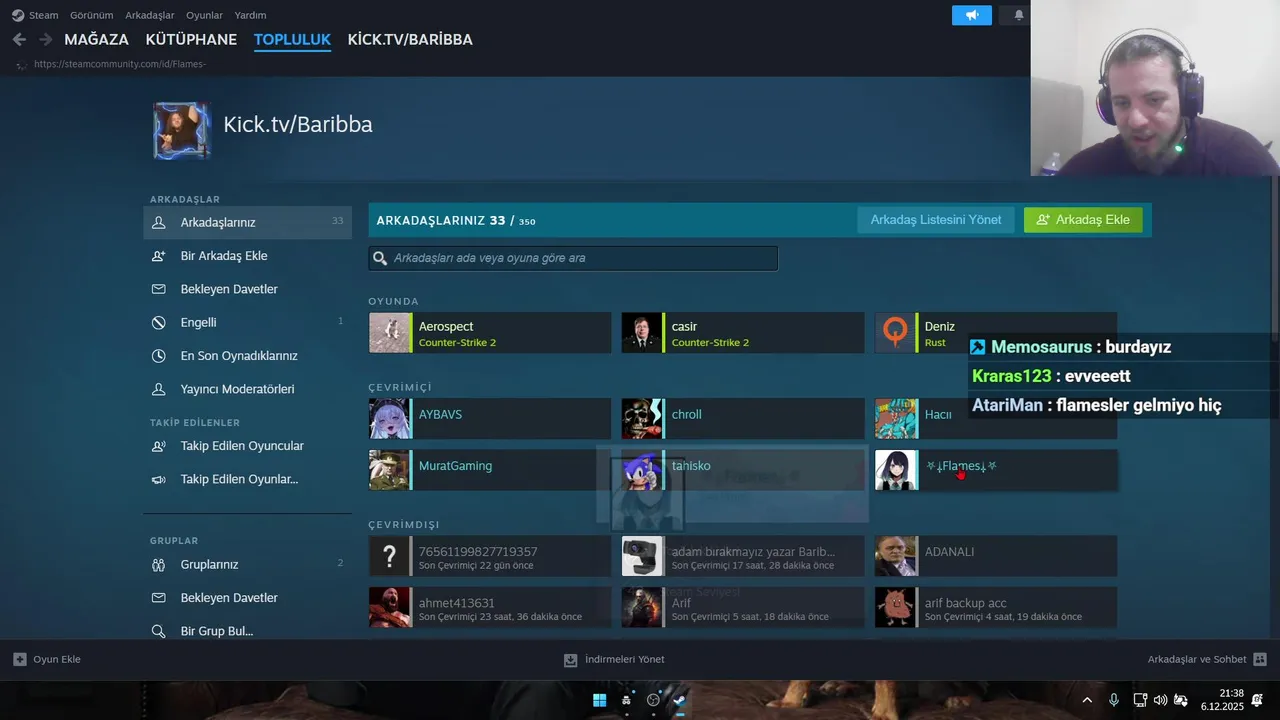Image resolution: width=1280 pixels, height=720 pixels.
Task: Open online friend AYBAVS
Action: click(490, 419)
